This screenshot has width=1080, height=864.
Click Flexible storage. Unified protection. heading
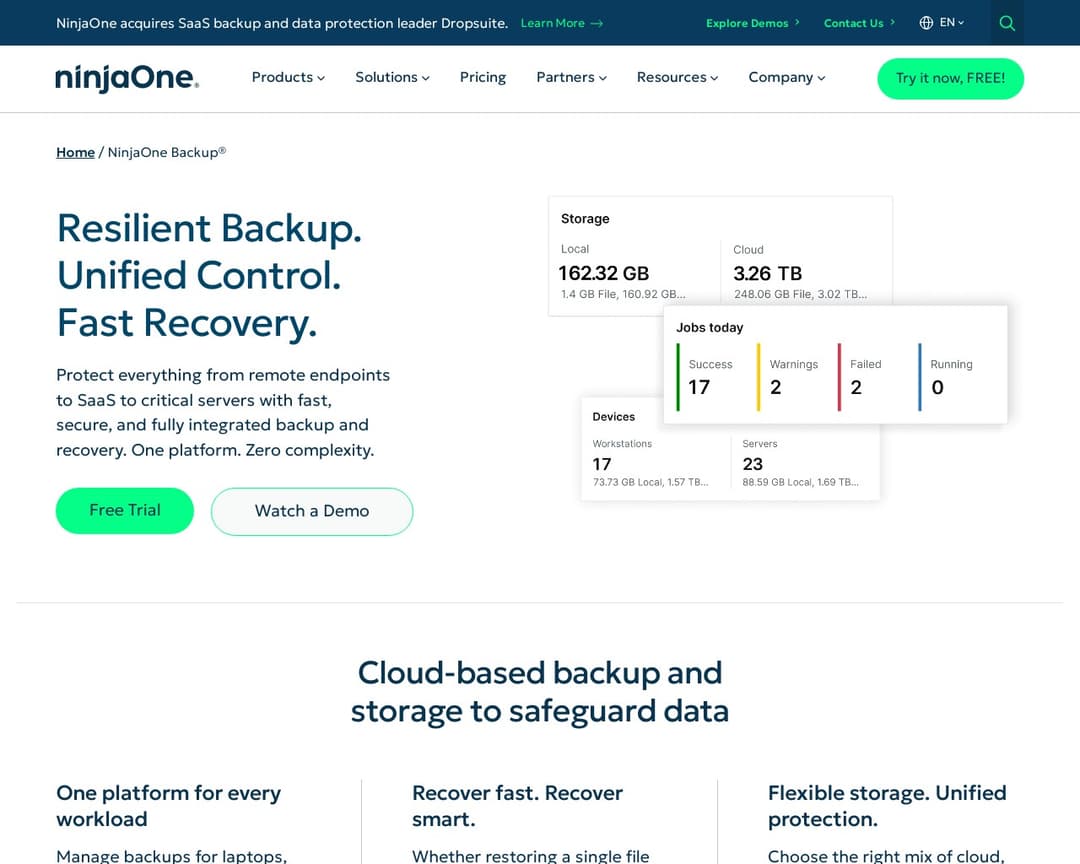[887, 805]
